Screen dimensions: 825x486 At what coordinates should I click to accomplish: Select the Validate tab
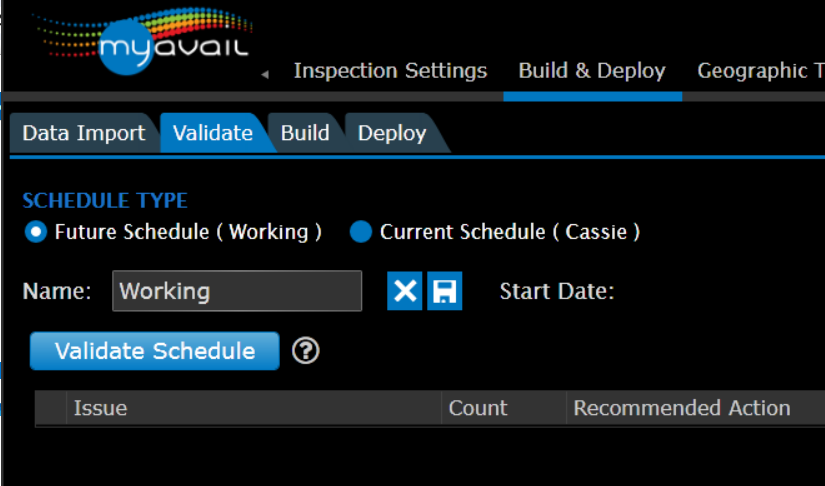(x=212, y=133)
